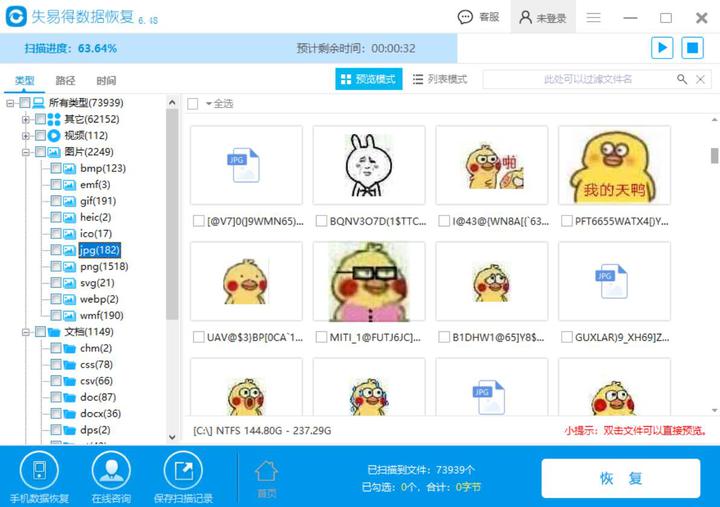Open customer service 客服 chat icon
Viewport: 720px width, 507px height.
(x=465, y=17)
